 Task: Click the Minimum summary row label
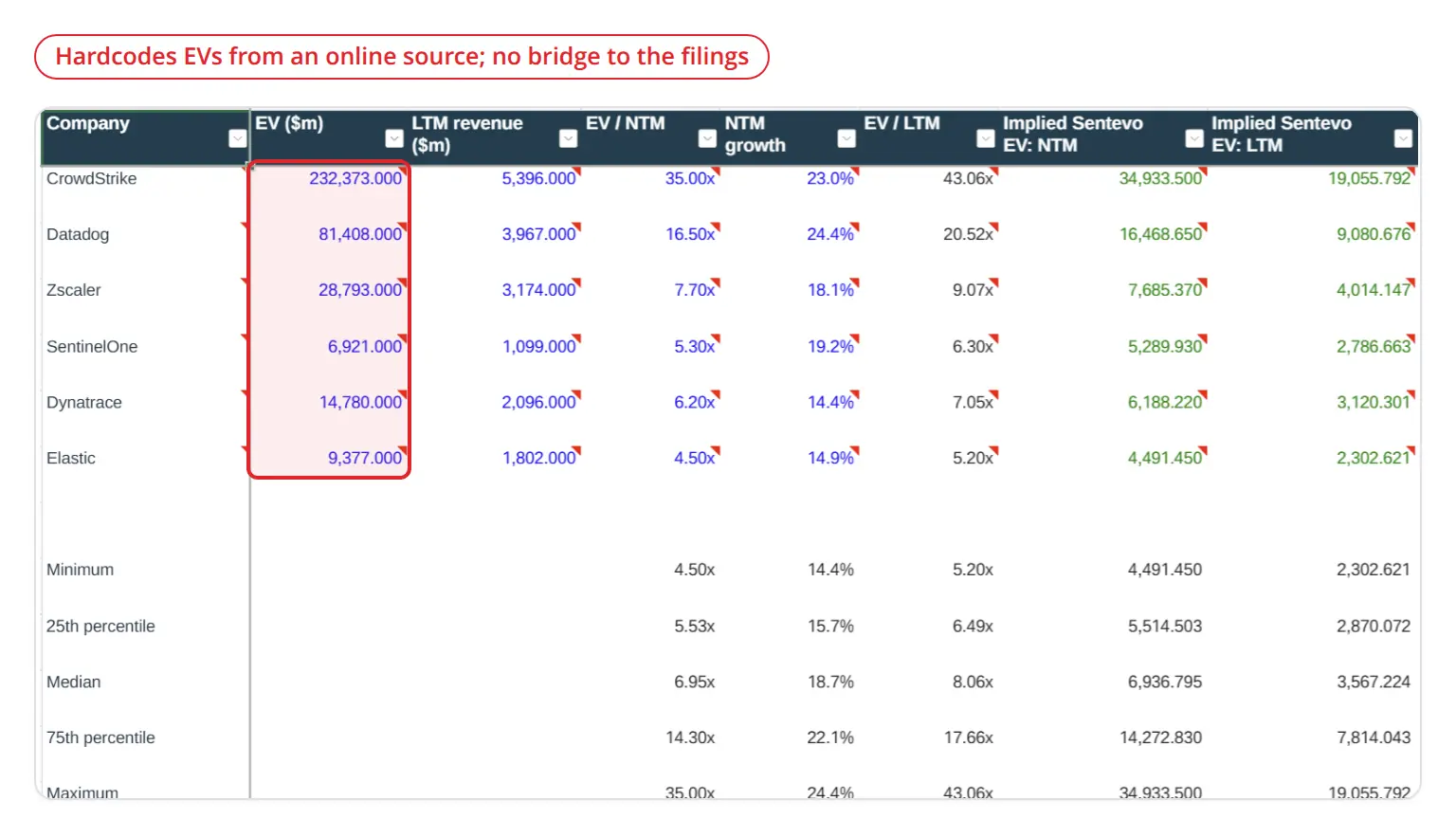pos(80,571)
